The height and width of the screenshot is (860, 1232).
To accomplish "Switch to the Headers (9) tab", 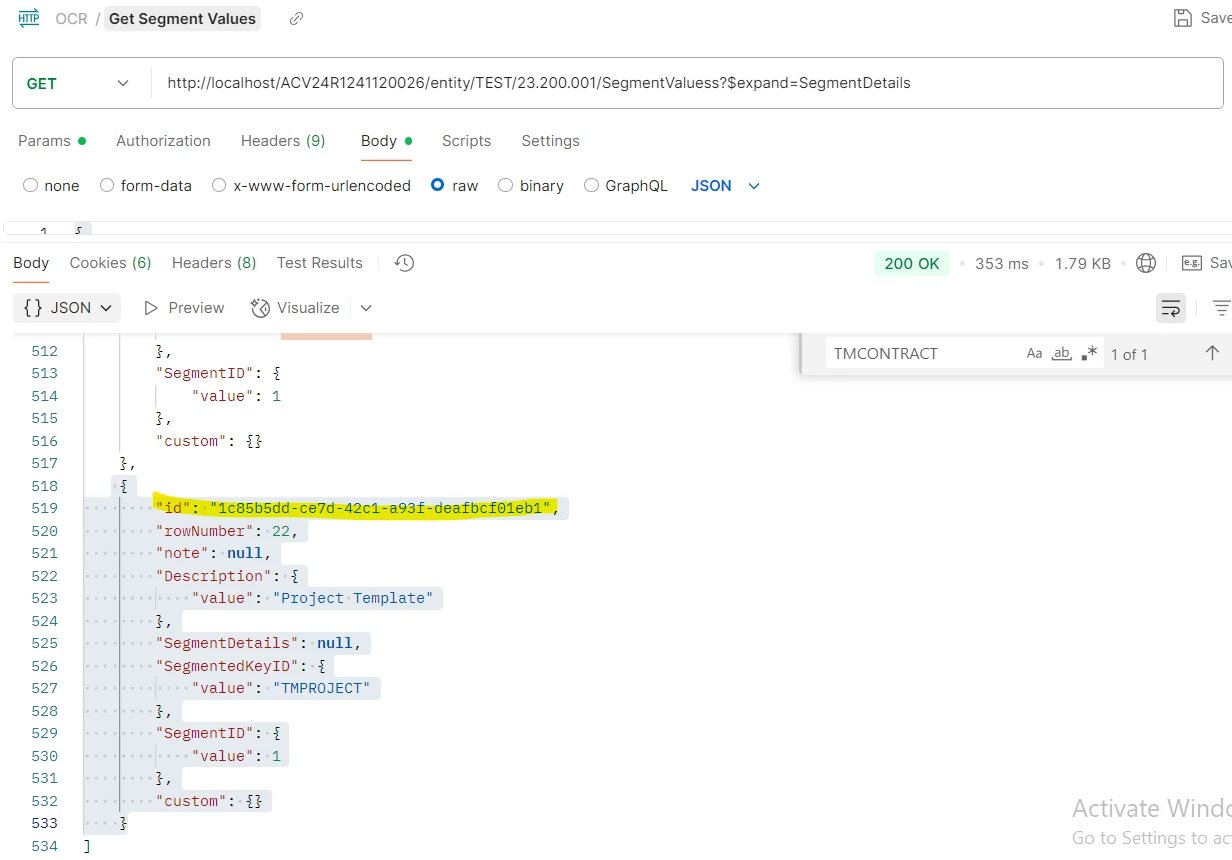I will (283, 141).
